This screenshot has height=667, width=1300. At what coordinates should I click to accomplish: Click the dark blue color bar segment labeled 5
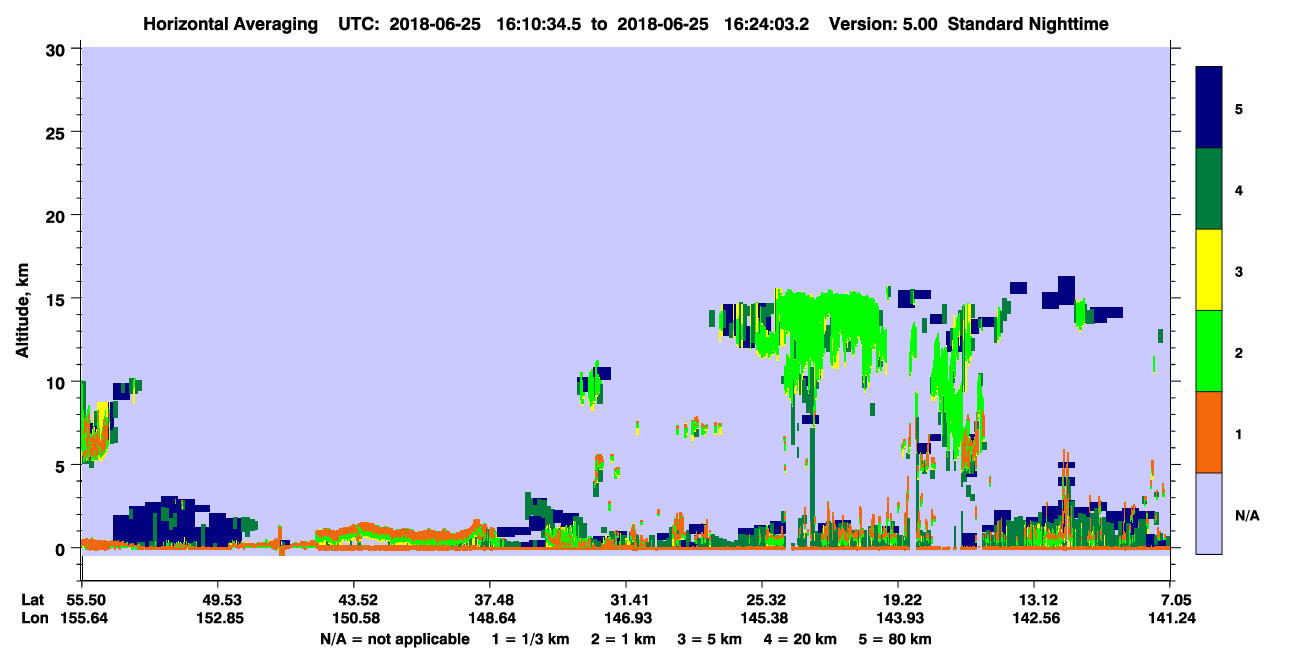coord(1209,108)
